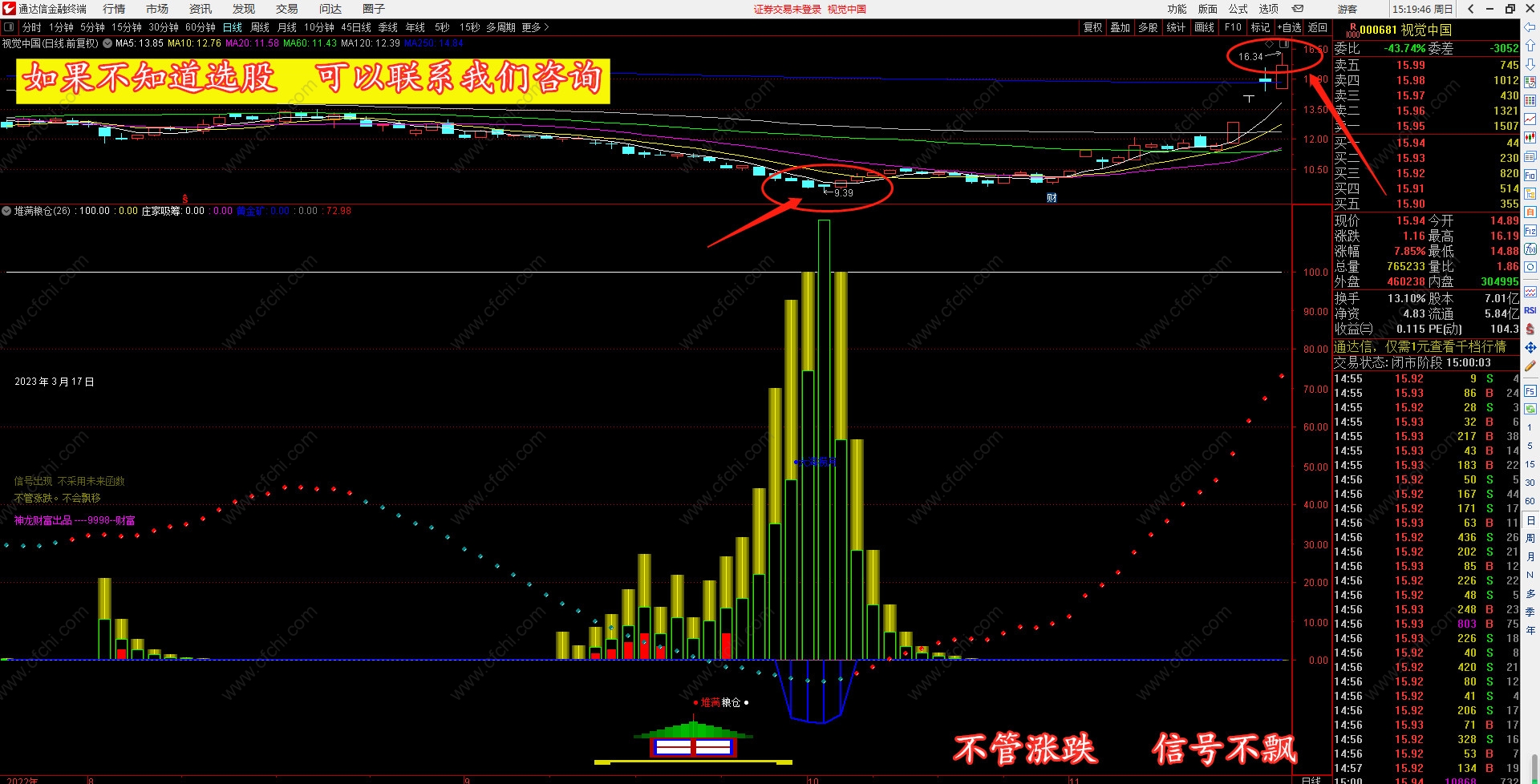Expand the 更多 periods list
This screenshot has height=784, width=1540.
(x=535, y=27)
